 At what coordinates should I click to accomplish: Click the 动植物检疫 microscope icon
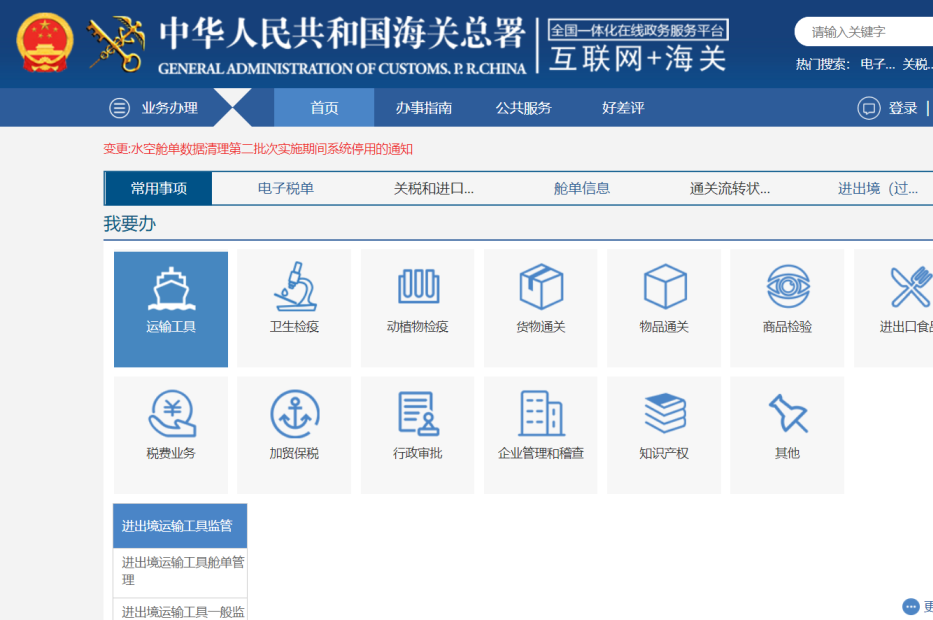(x=417, y=309)
